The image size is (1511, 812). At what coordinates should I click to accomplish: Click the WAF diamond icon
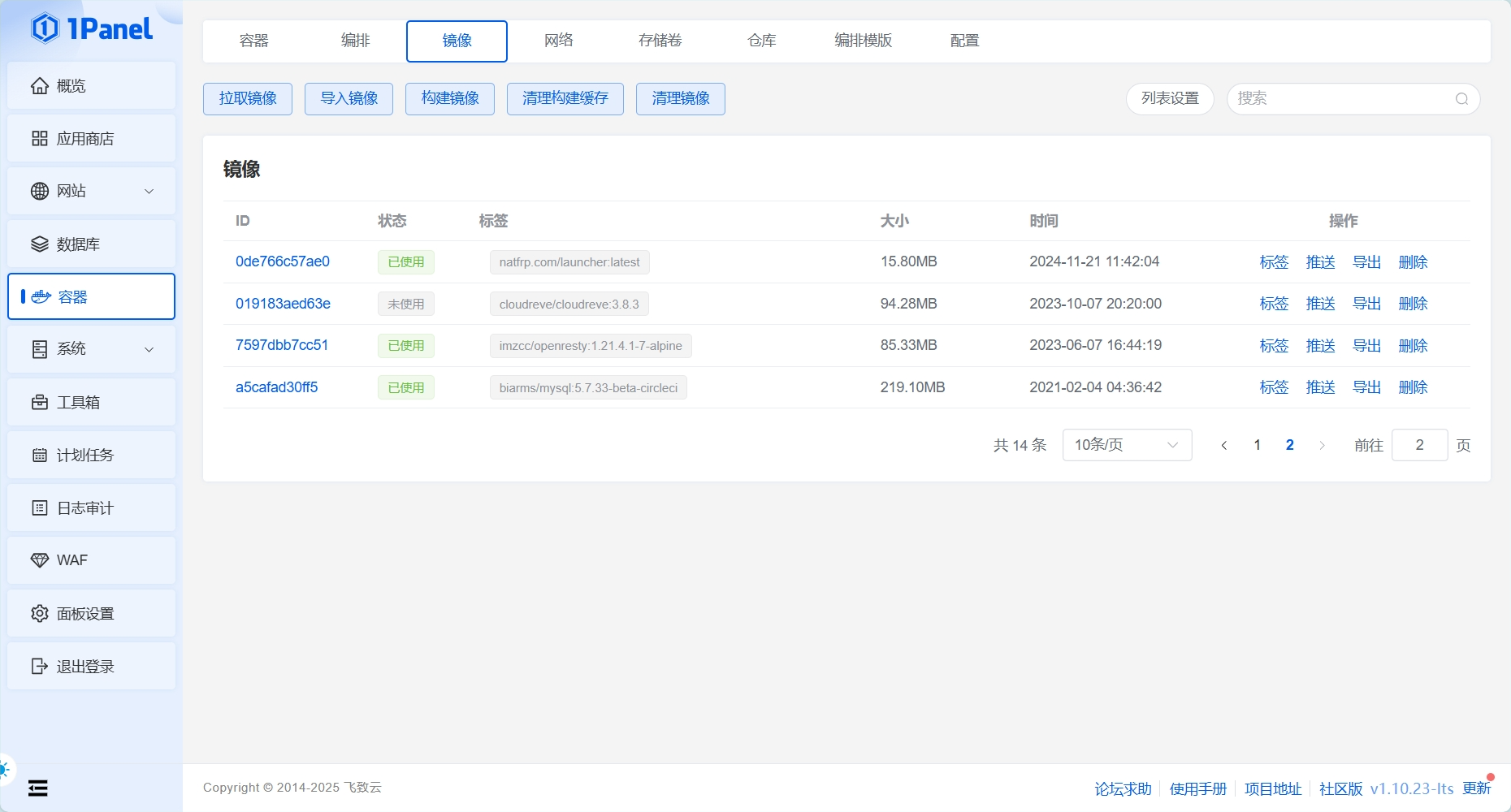39,560
